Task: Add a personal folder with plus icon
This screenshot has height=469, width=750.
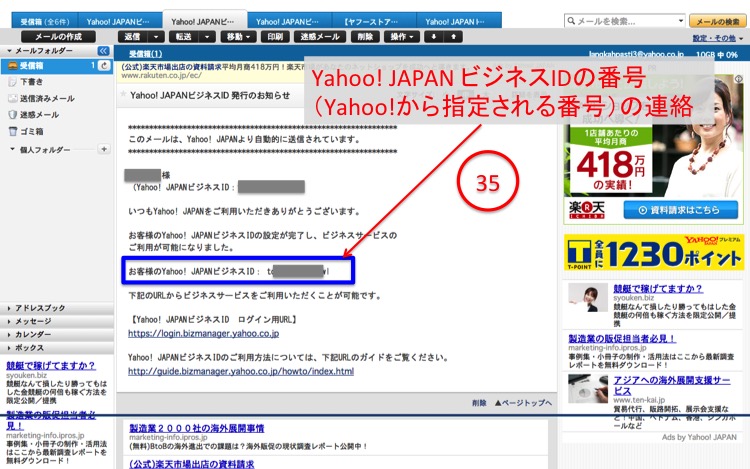Action: pyautogui.click(x=104, y=149)
